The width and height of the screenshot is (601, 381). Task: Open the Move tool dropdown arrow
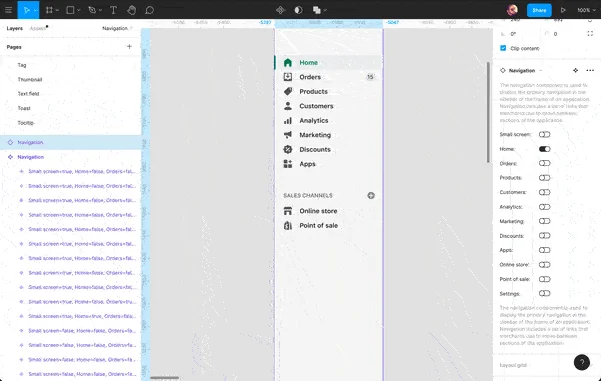[x=35, y=10]
